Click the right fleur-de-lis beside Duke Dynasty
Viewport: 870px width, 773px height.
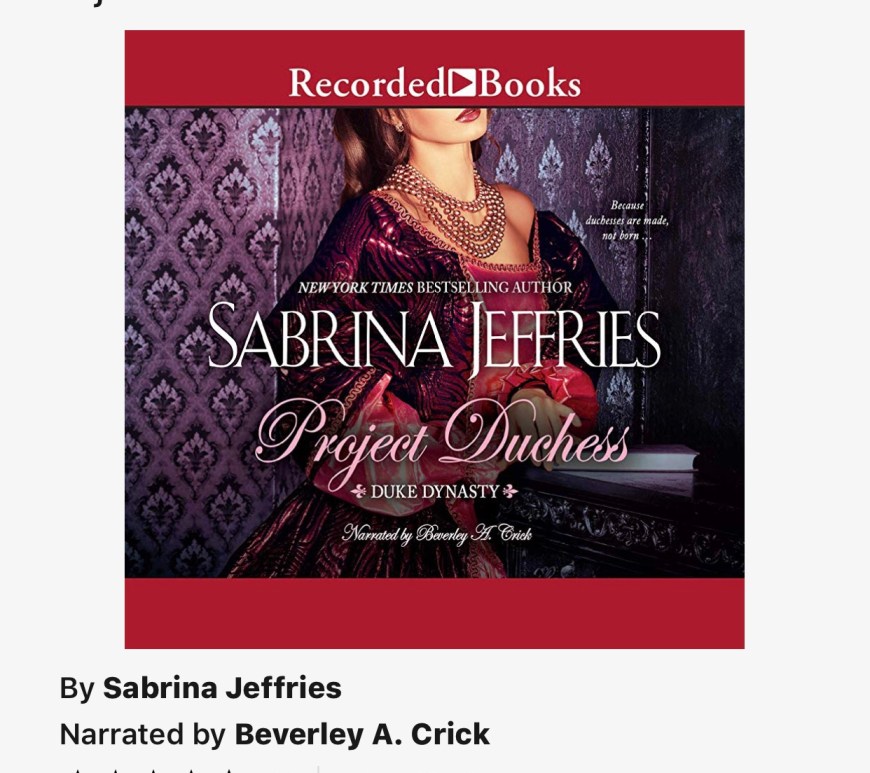click(x=510, y=492)
